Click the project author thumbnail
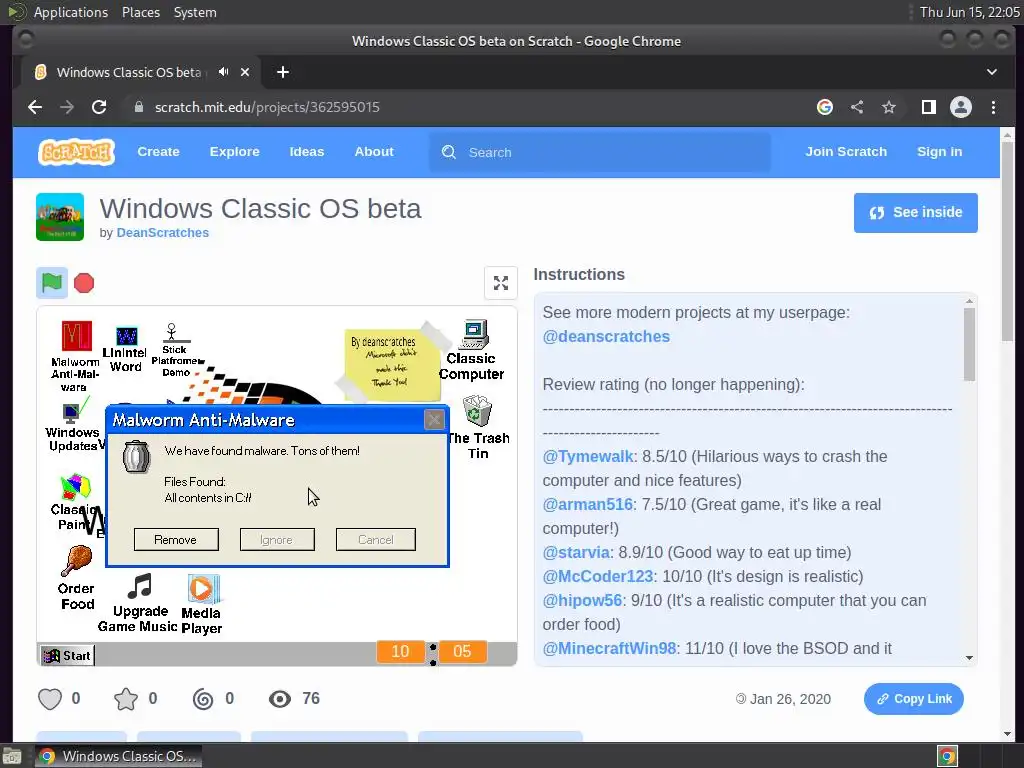 [x=60, y=217]
